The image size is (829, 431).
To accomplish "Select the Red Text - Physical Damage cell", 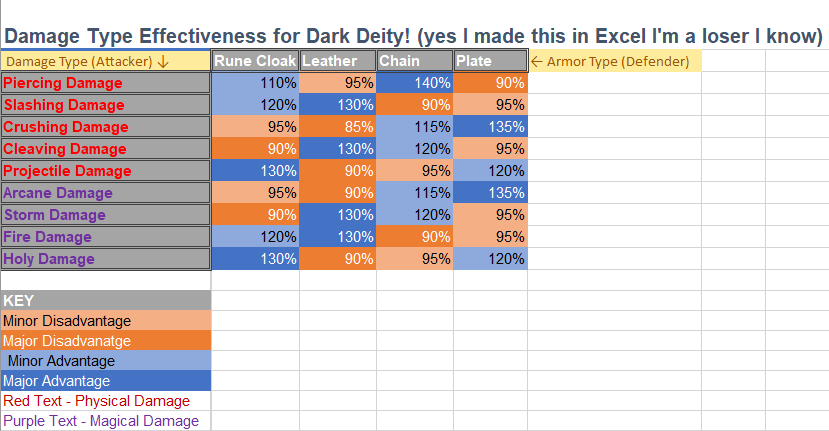I will (105, 401).
